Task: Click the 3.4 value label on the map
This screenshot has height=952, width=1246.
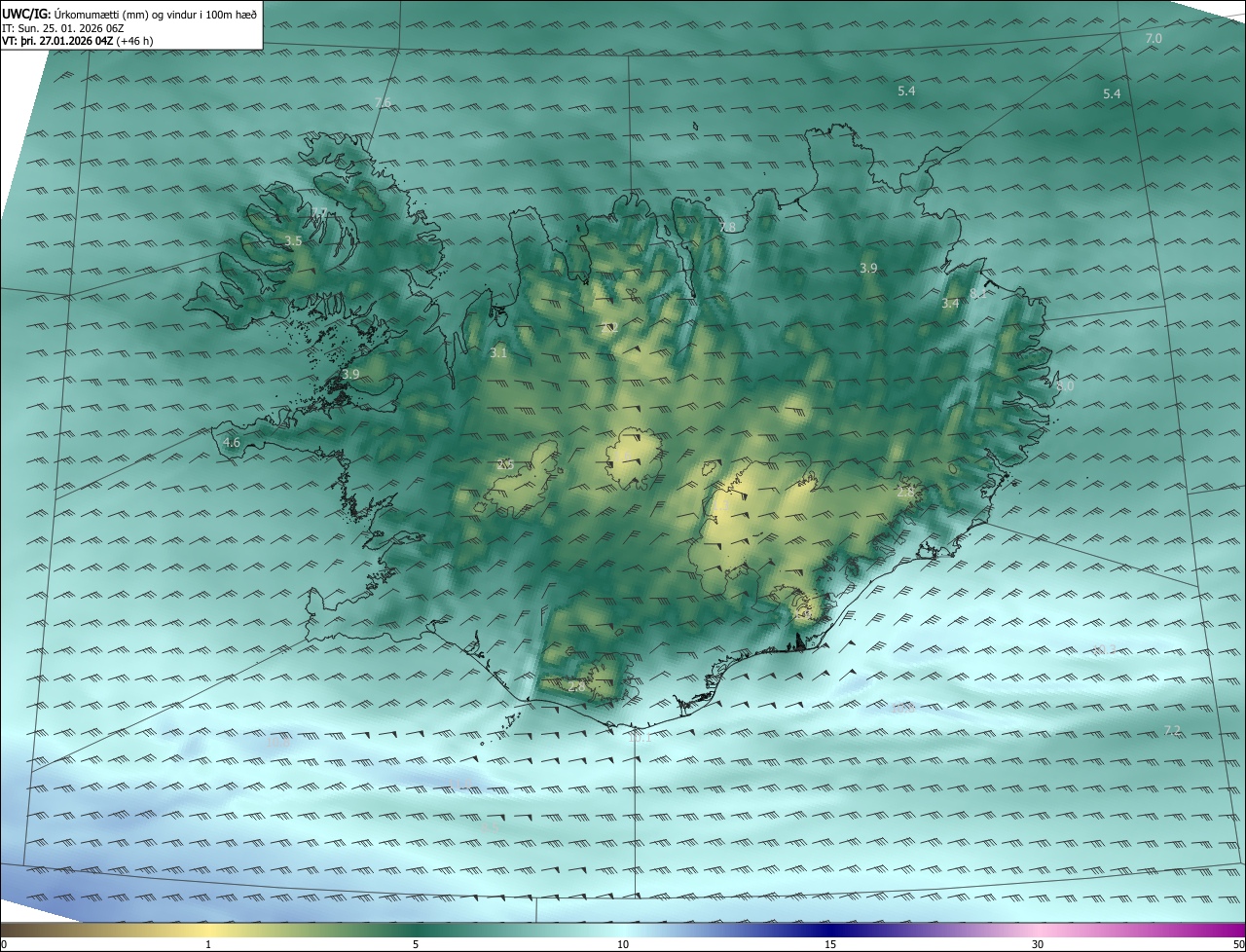Action: [x=950, y=304]
